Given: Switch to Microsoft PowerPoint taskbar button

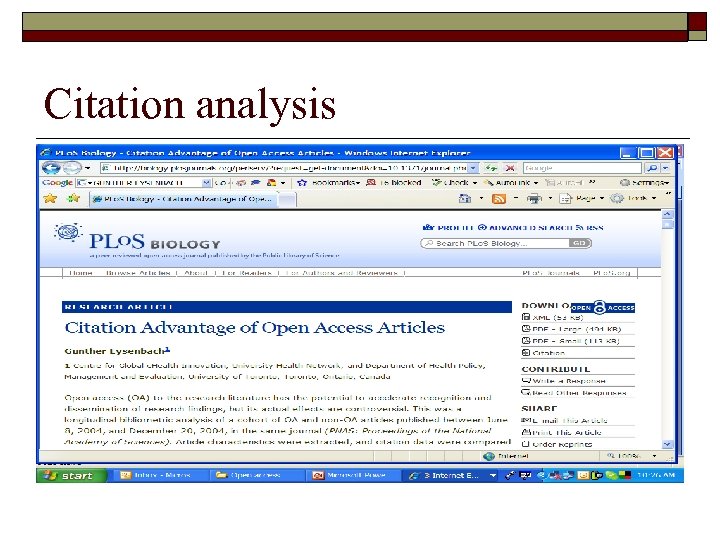Looking at the screenshot, I should click(x=352, y=475).
